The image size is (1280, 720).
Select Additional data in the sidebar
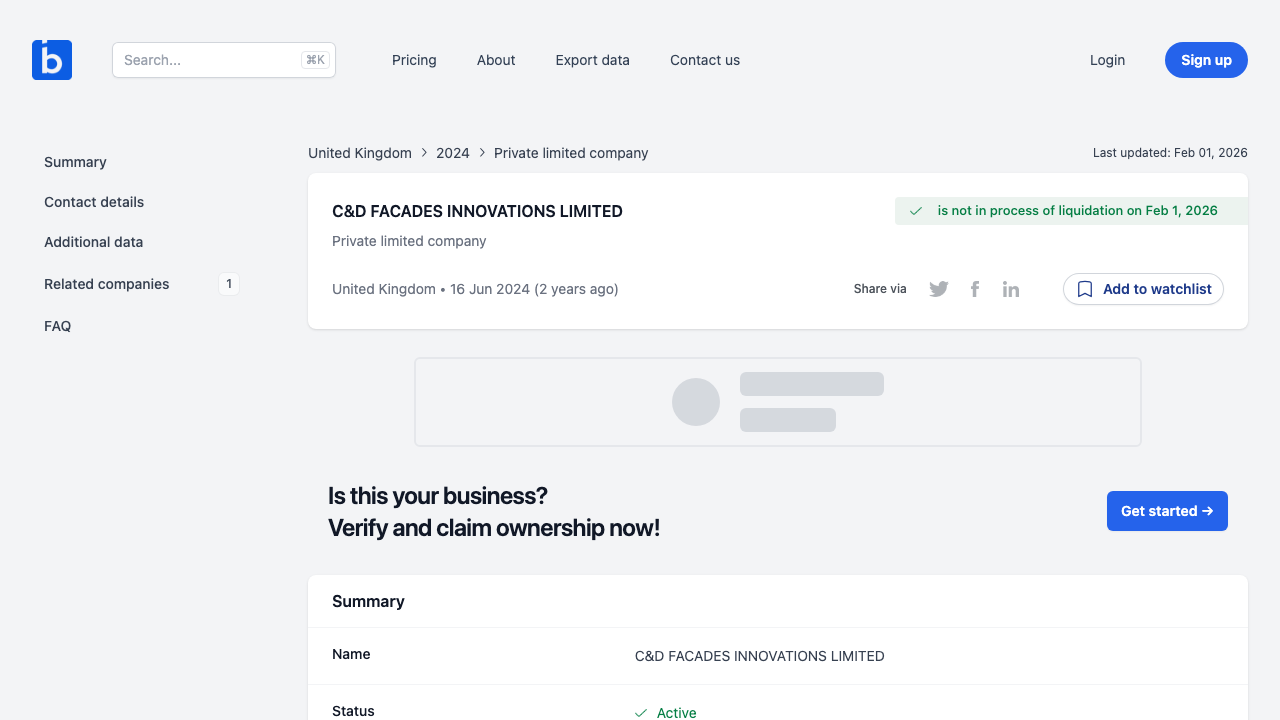[93, 242]
